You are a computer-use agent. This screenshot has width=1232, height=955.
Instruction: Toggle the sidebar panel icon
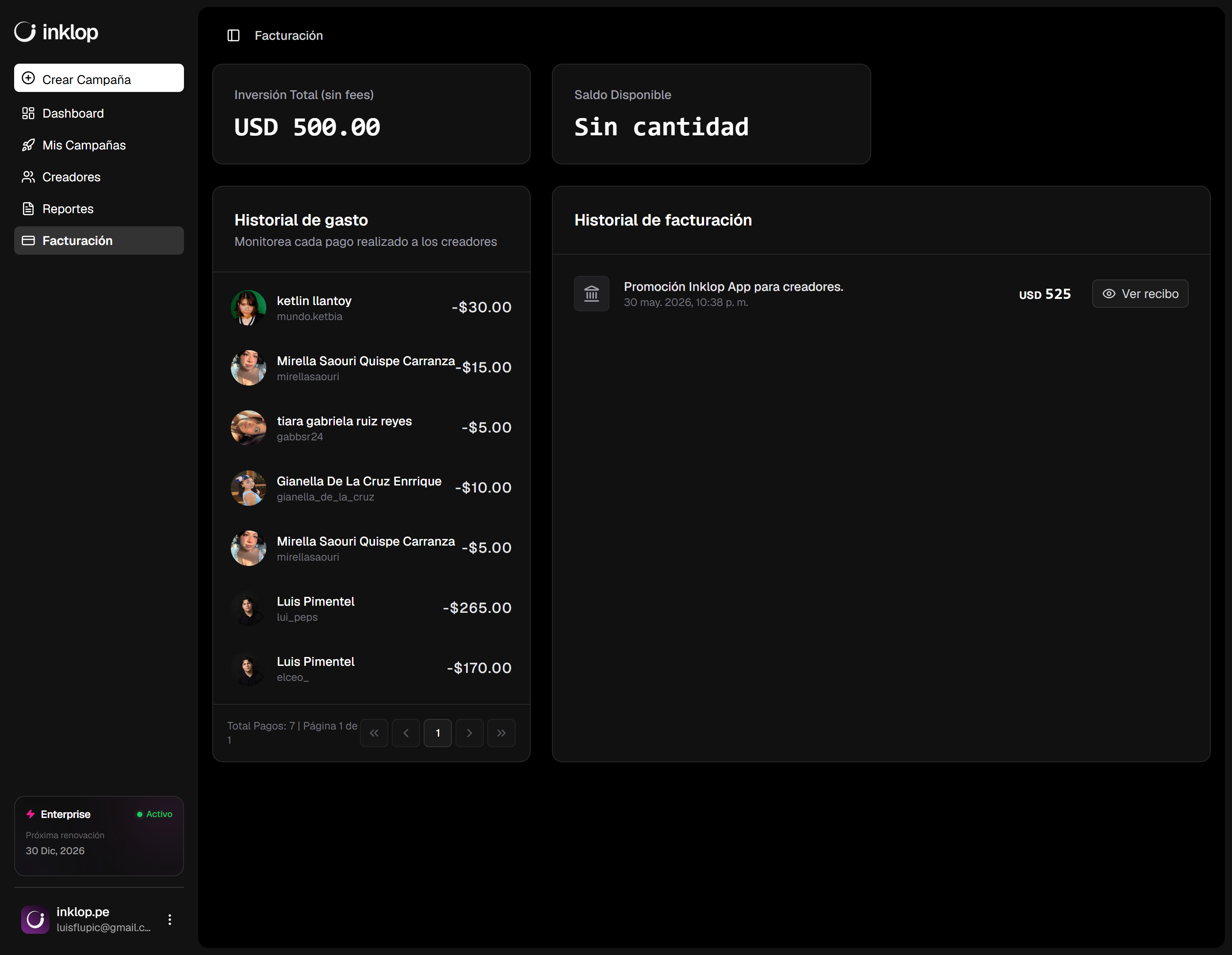pos(233,35)
